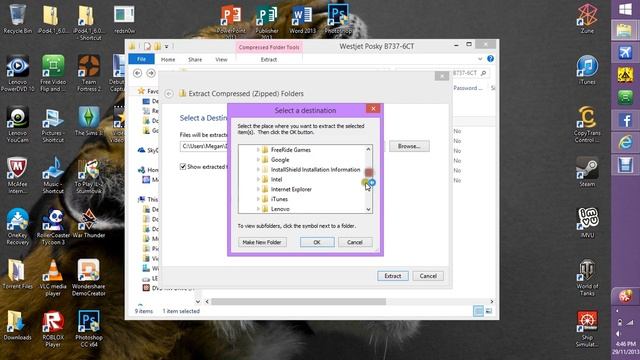
Task: Switch to the Home ribbon tab
Action: click(x=168, y=60)
